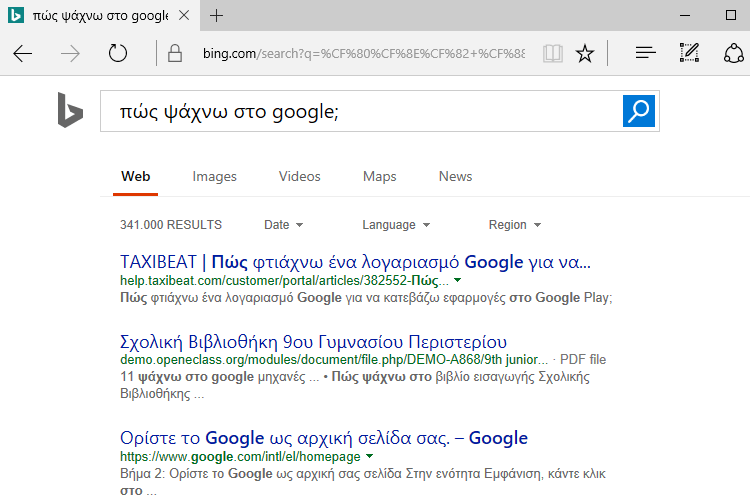The height and width of the screenshot is (502, 750).
Task: Switch to Videos results tab
Action: click(299, 176)
